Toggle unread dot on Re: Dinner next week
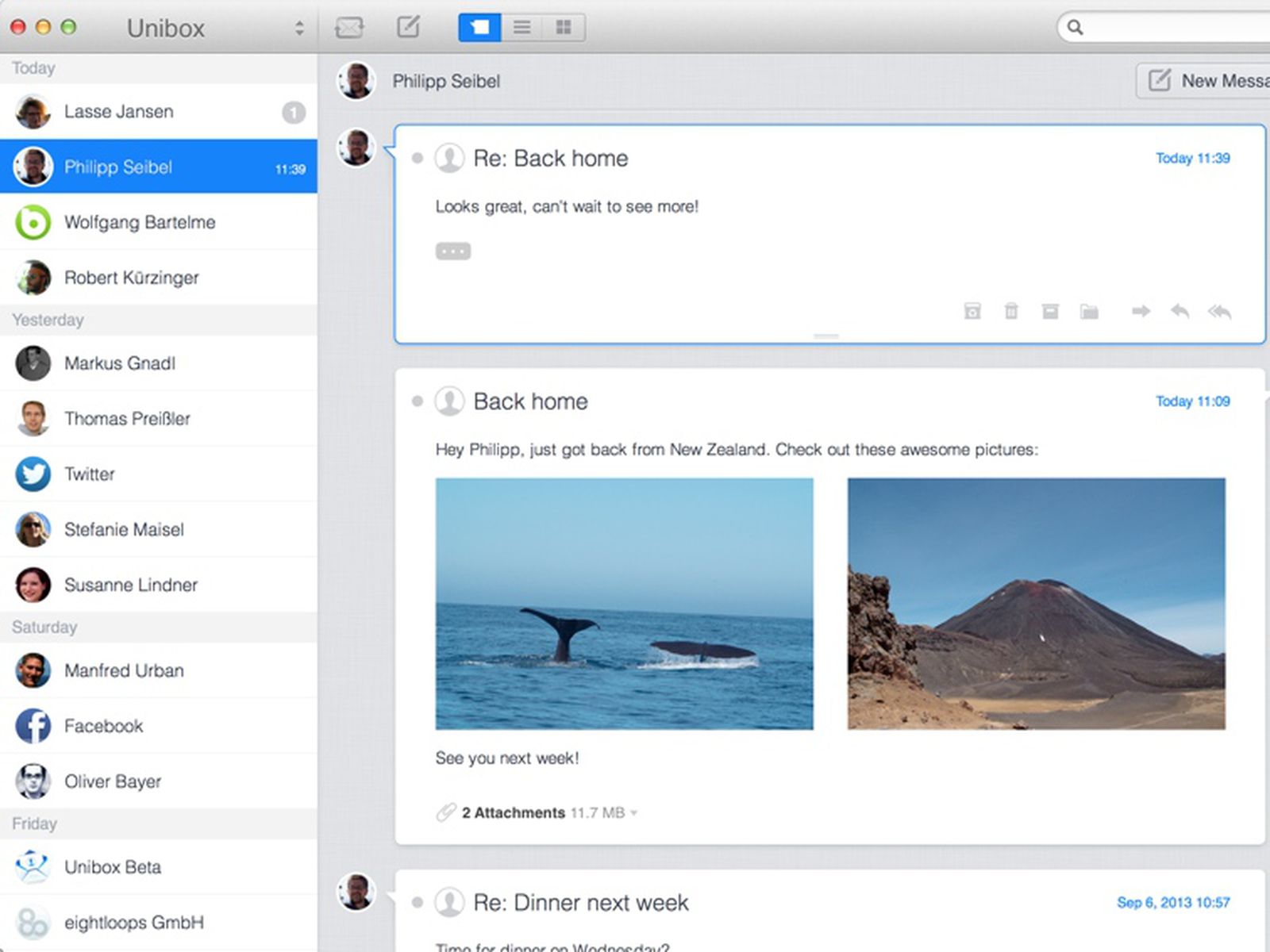1270x952 pixels. 418,903
